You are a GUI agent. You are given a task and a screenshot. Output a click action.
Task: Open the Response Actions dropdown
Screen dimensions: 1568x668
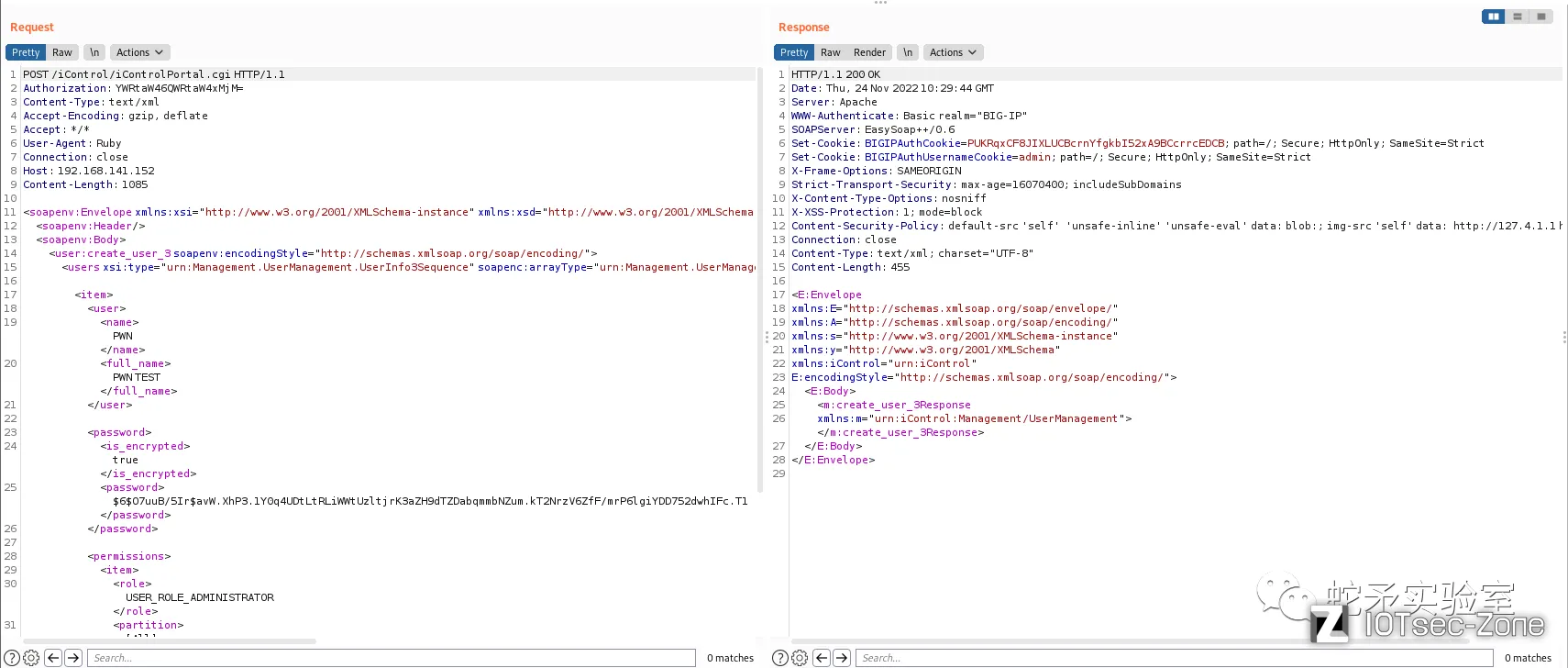953,52
